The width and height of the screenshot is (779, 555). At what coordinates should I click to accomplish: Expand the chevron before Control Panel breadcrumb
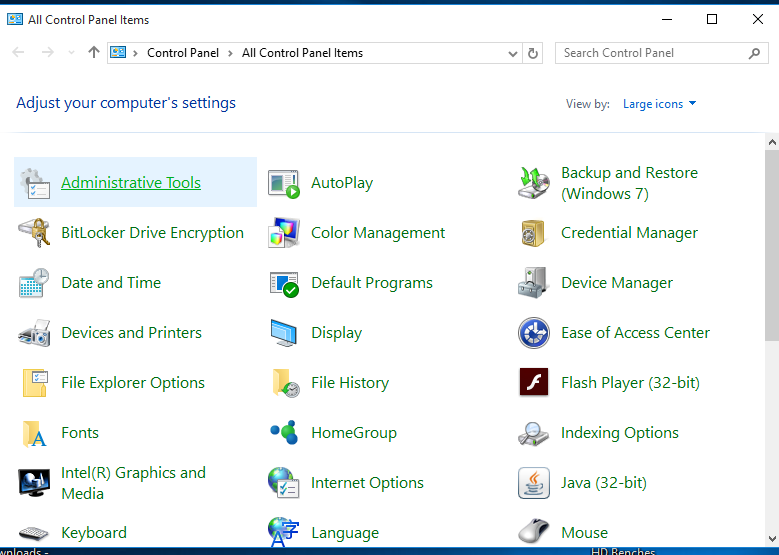click(x=135, y=53)
